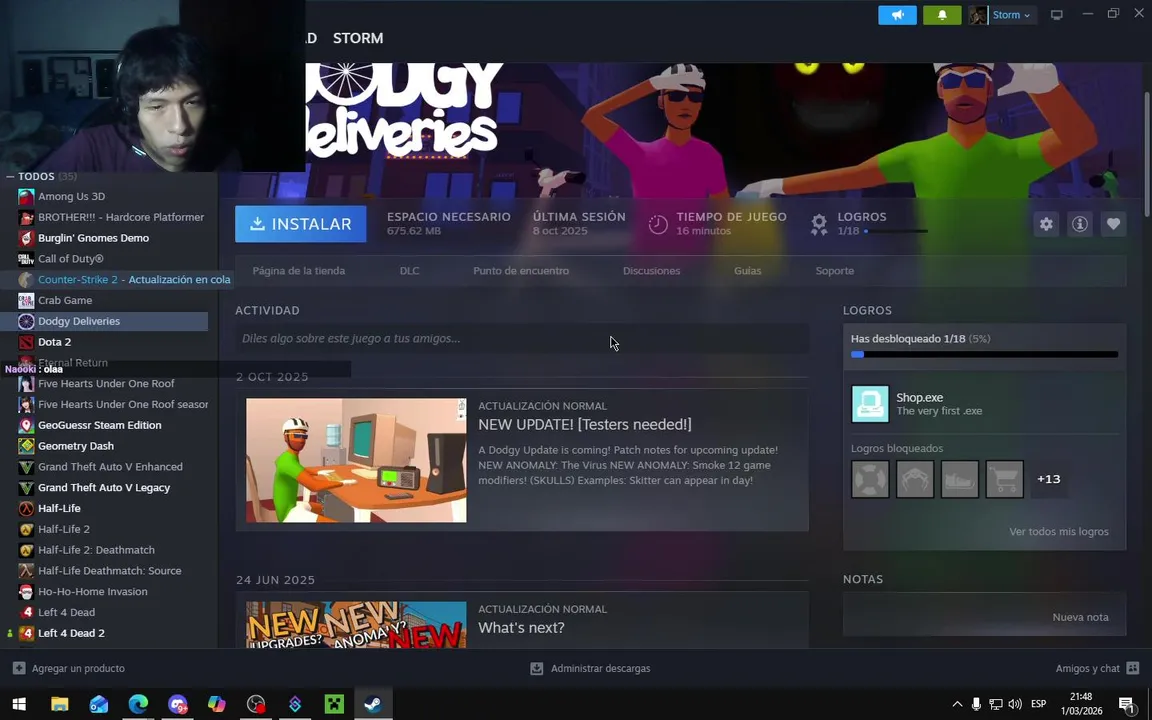The width and height of the screenshot is (1152, 720).
Task: Open the Guías tab
Action: pyautogui.click(x=747, y=271)
